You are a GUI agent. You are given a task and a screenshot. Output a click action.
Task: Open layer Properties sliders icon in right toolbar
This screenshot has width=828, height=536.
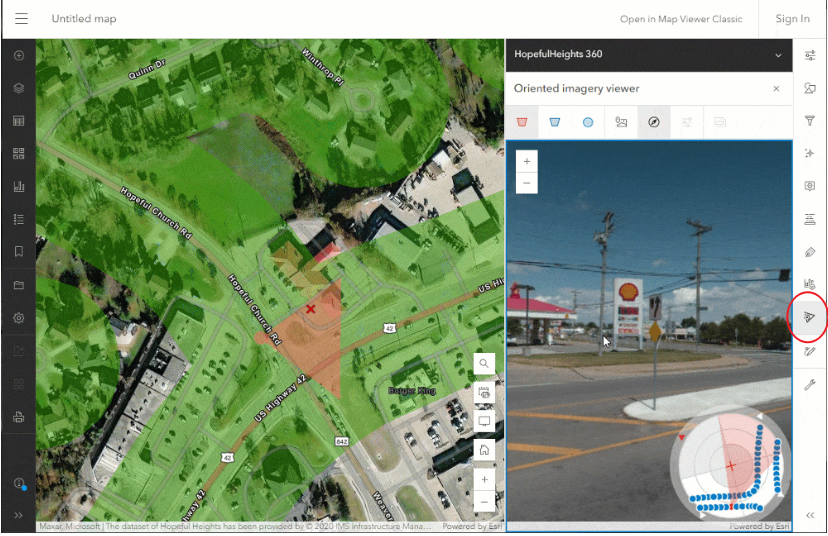(x=810, y=55)
